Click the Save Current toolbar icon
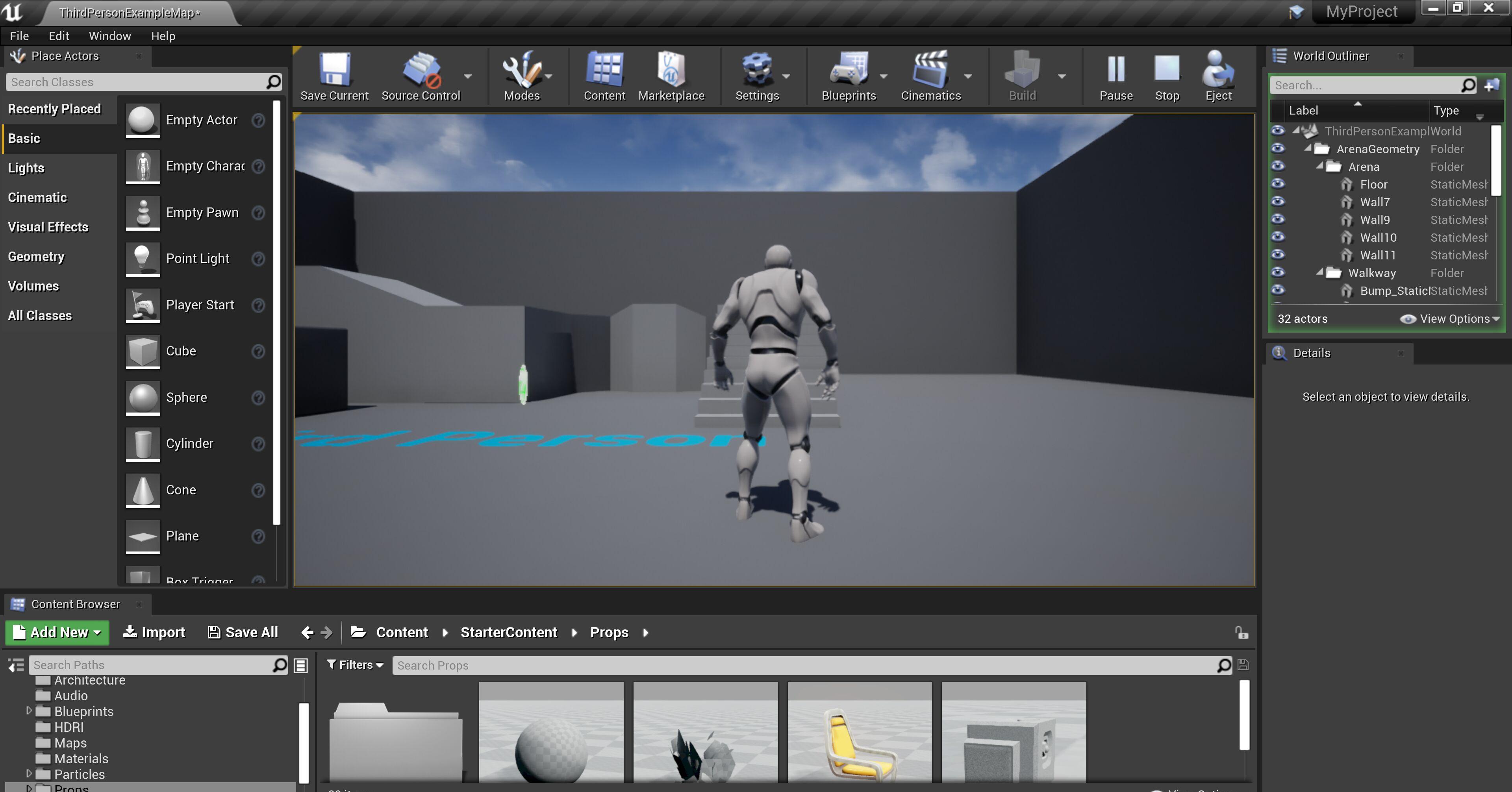This screenshot has height=792, width=1512. (x=335, y=69)
